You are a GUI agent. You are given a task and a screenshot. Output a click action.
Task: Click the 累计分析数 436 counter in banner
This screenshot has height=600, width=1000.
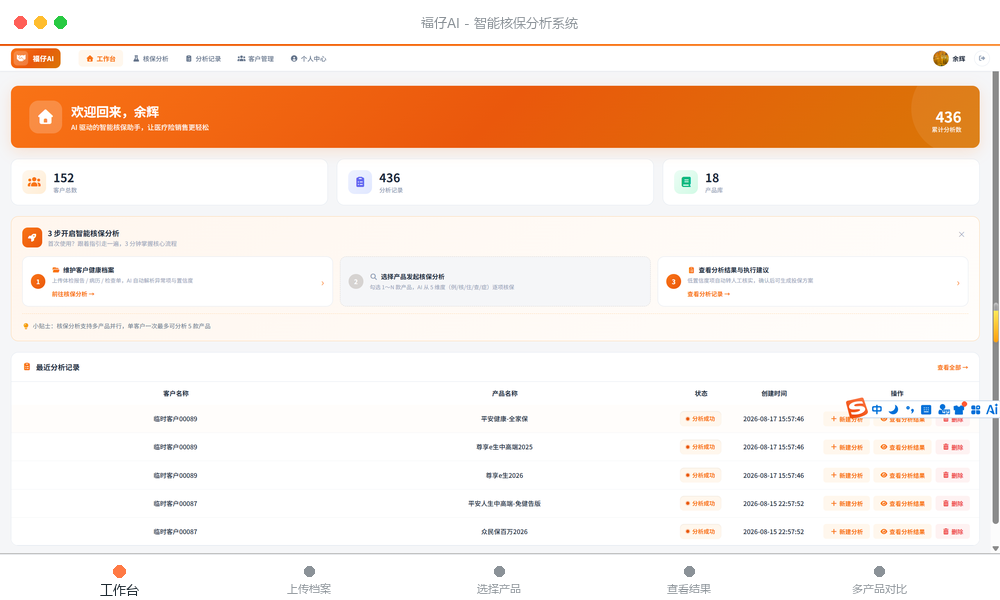(947, 121)
